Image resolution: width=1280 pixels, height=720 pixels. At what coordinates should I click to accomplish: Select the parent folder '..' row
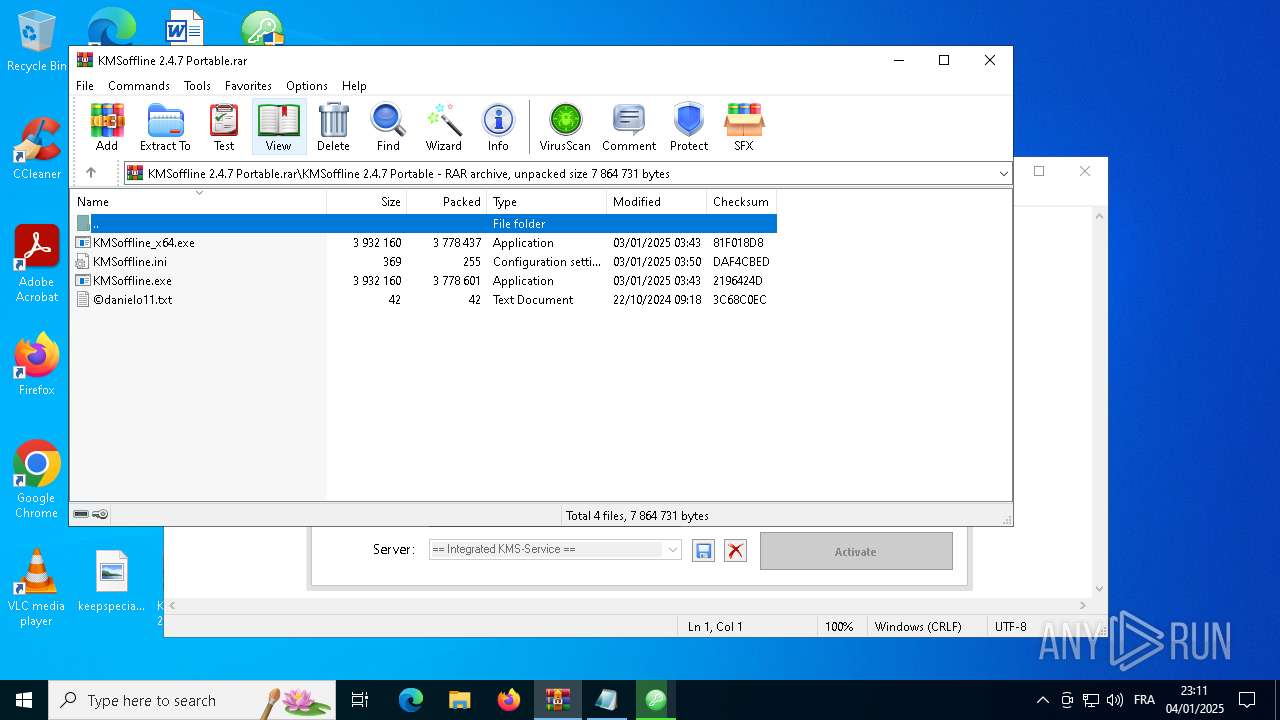[x=424, y=224]
